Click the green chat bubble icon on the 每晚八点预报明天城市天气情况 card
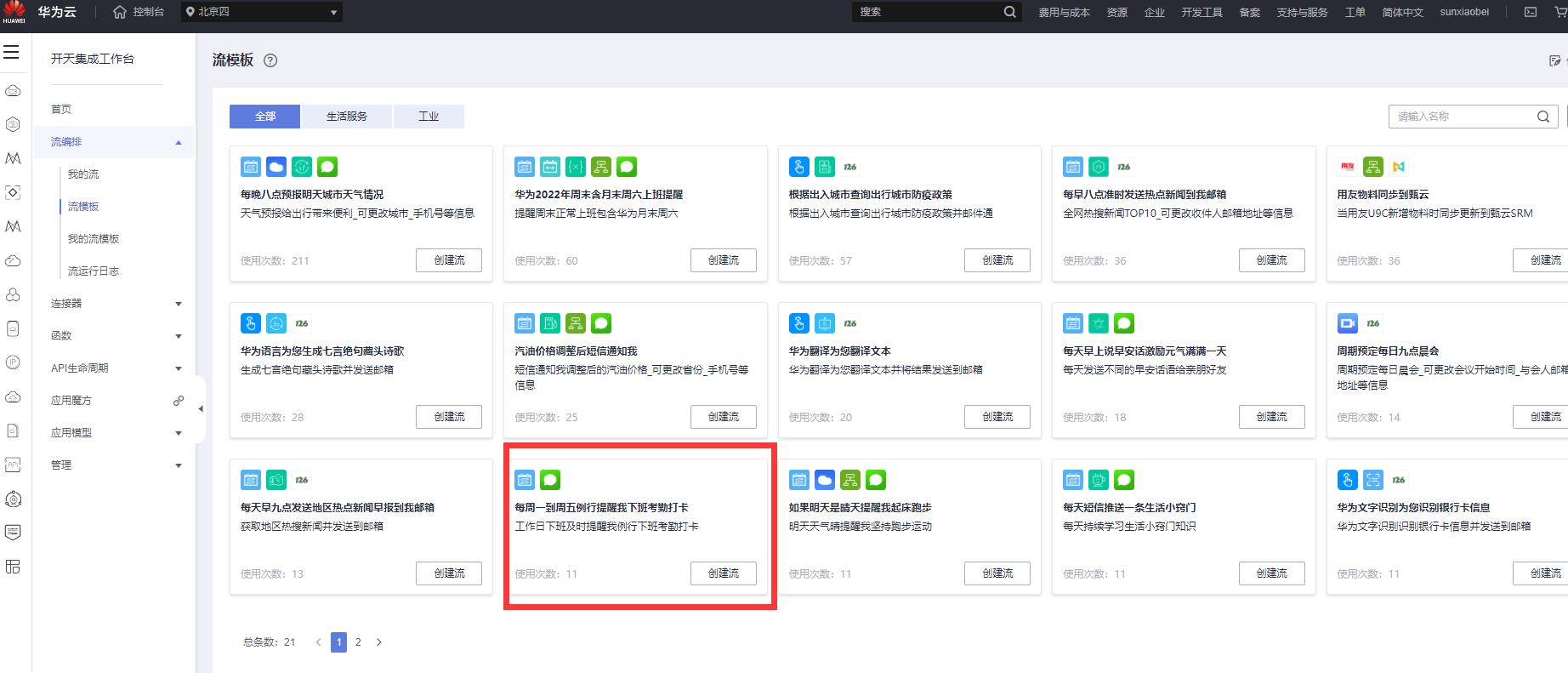The width and height of the screenshot is (1568, 673). [327, 167]
